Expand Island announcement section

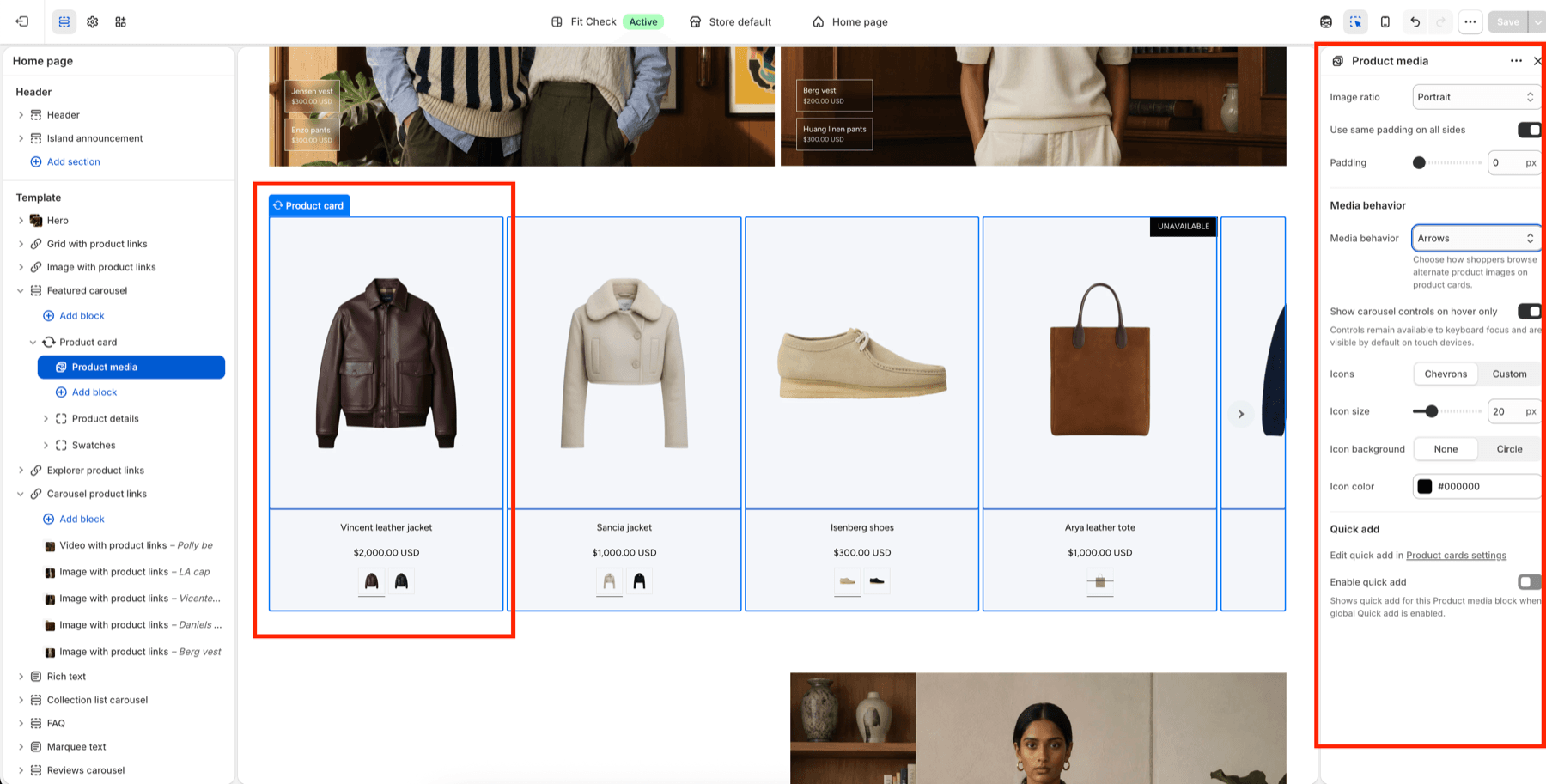(21, 138)
